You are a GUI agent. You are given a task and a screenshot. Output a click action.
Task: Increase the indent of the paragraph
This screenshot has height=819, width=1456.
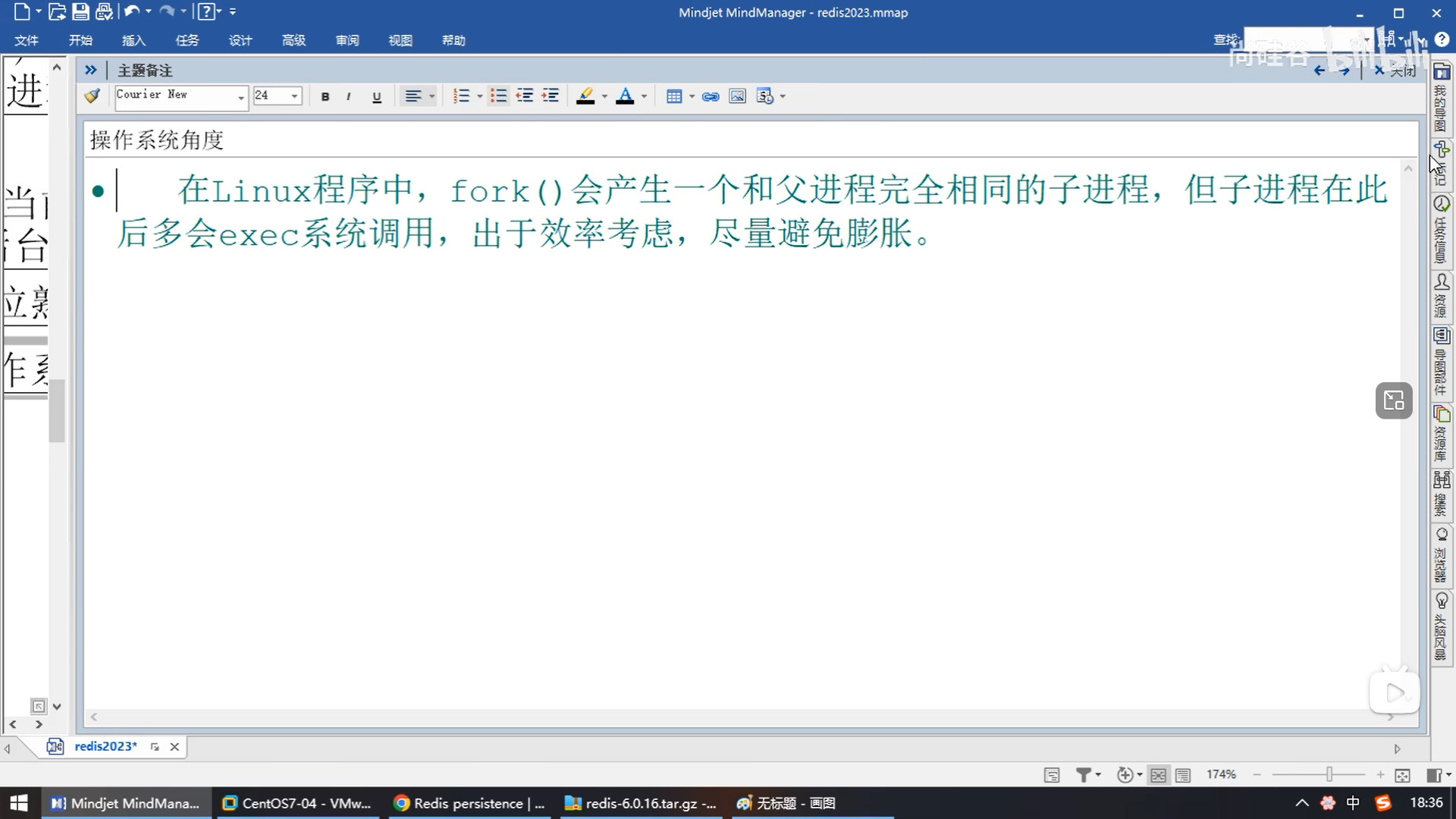click(551, 96)
